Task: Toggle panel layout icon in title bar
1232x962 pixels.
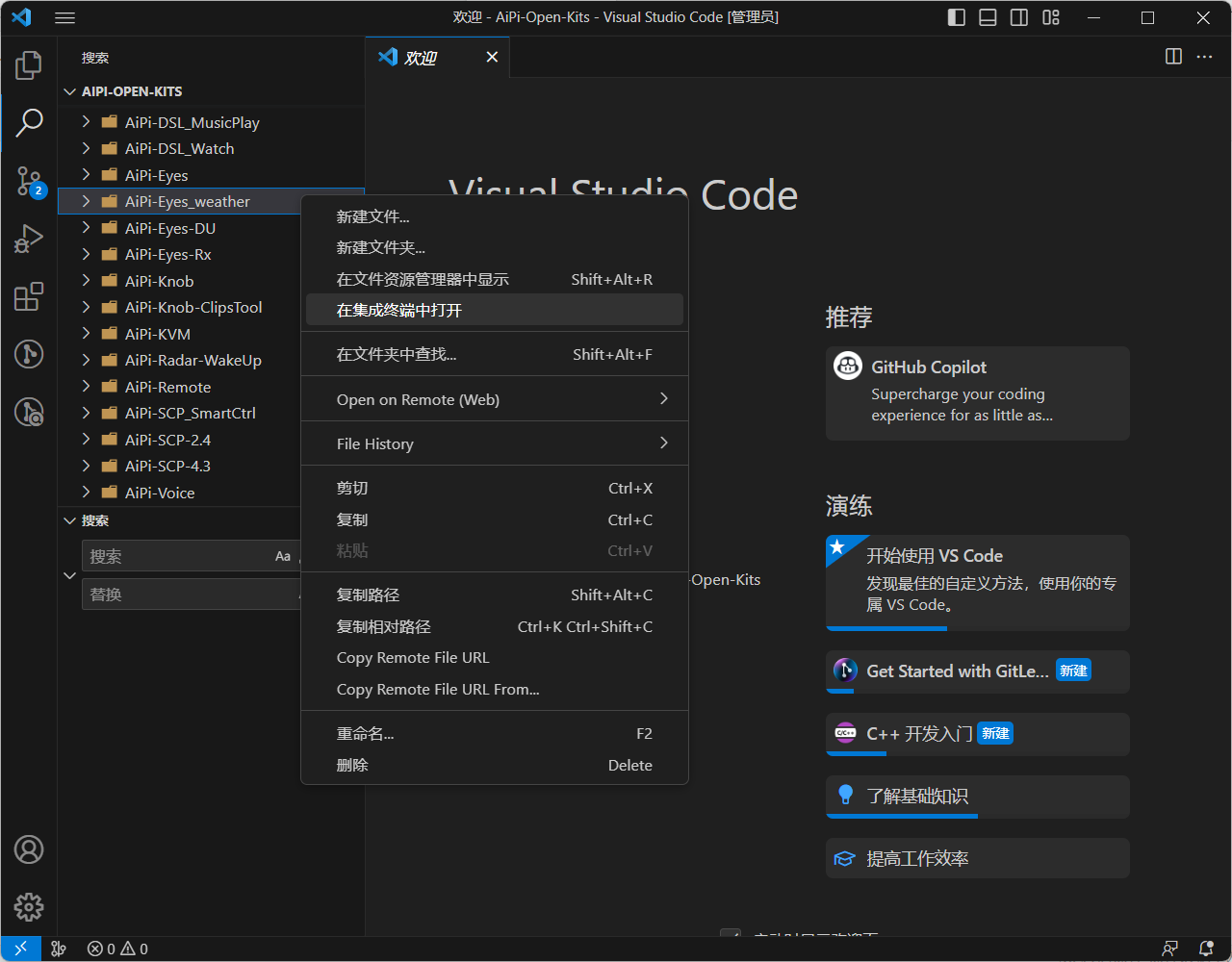Action: (x=988, y=17)
